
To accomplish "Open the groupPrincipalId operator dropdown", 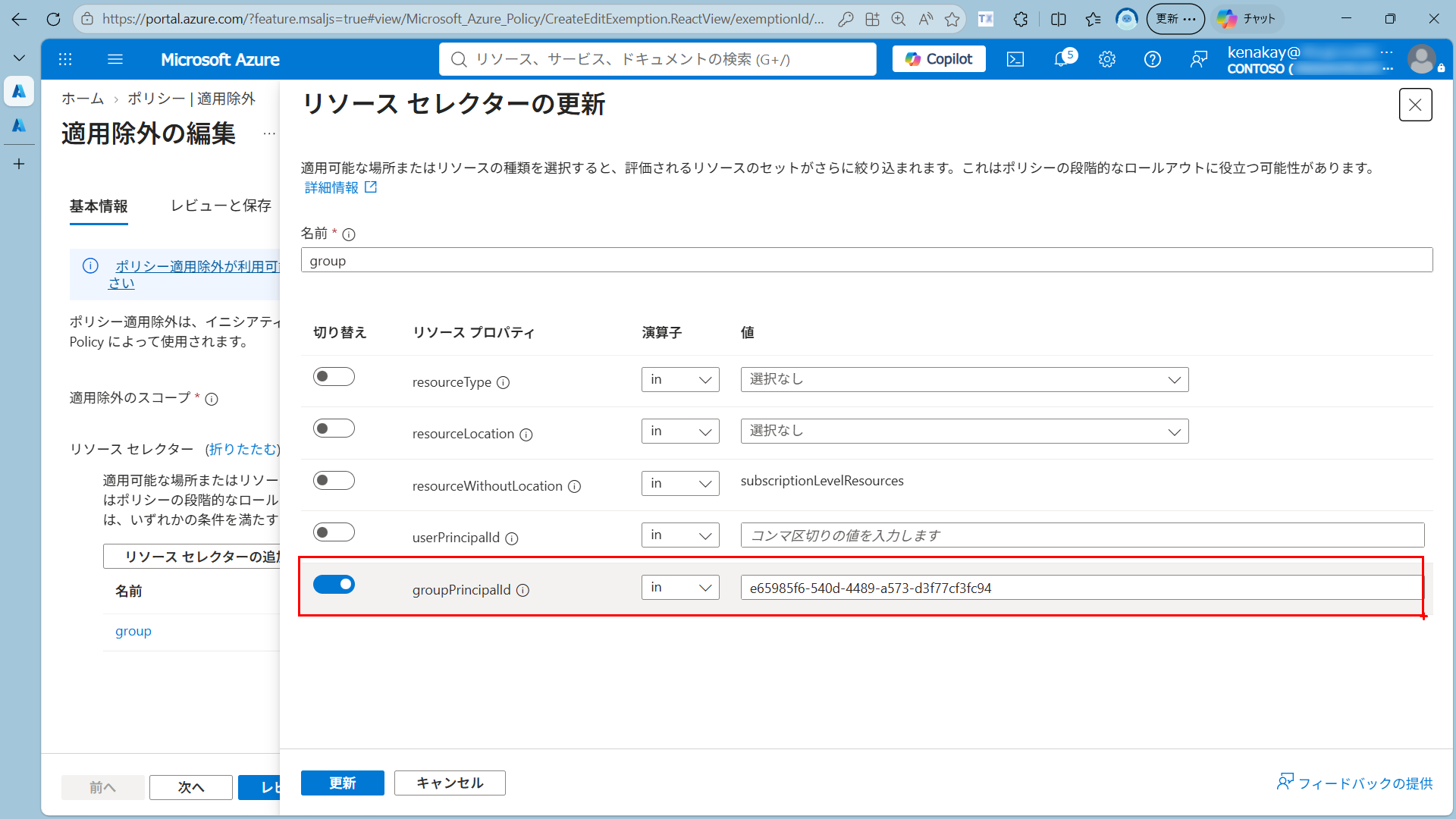I will point(680,587).
